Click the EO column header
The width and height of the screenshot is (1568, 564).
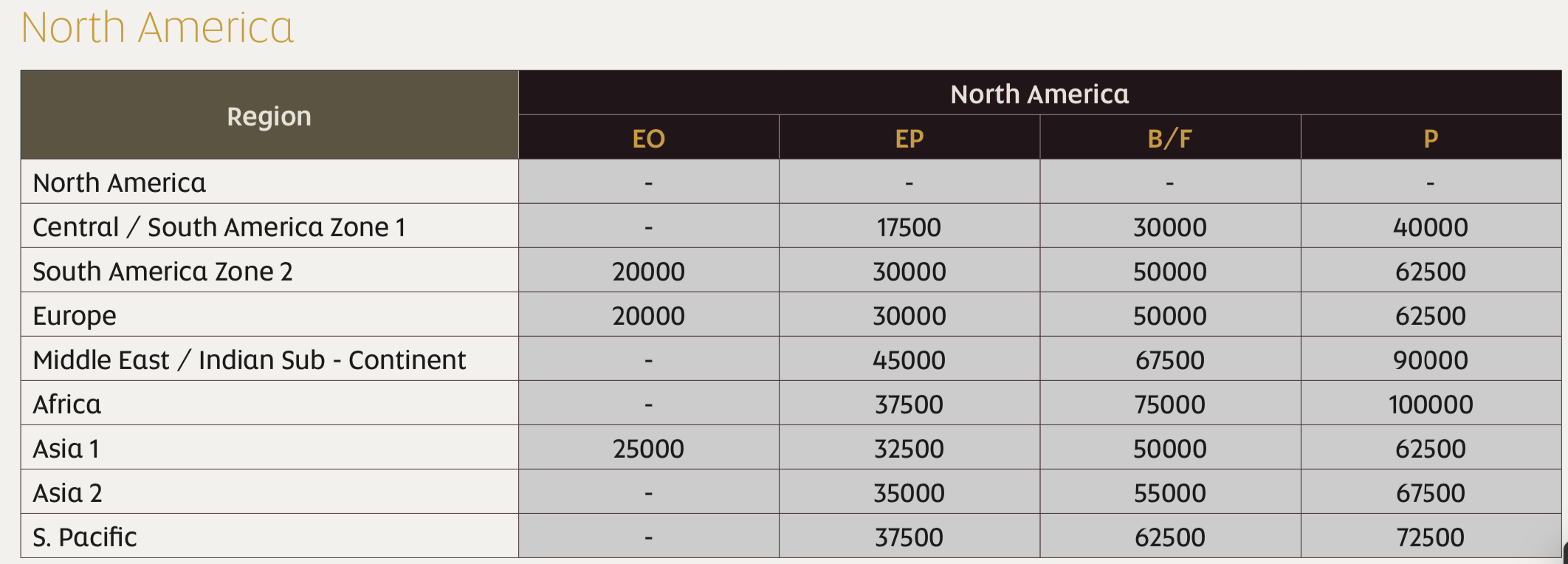tap(648, 139)
